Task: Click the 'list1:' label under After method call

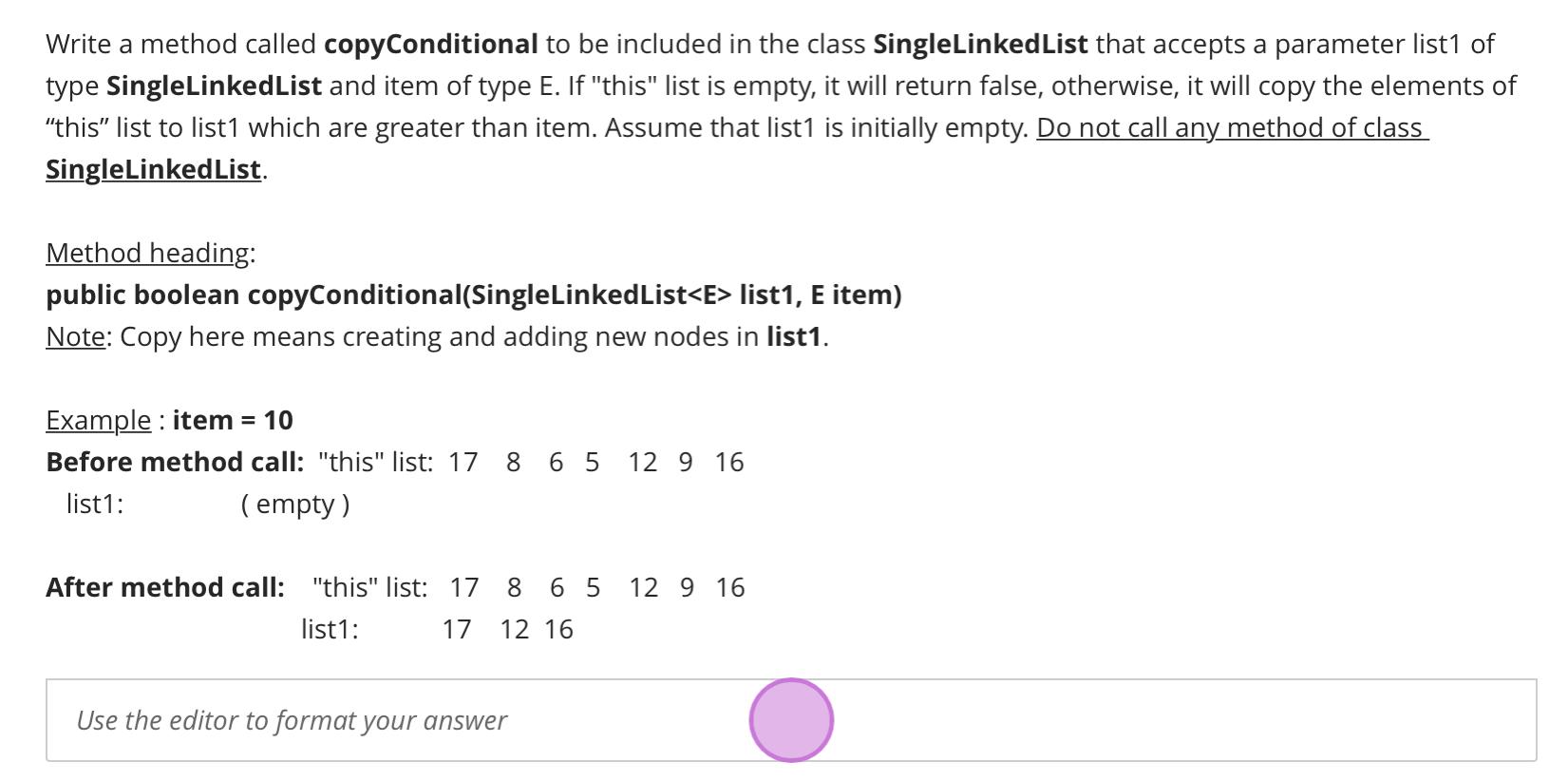Action: coord(330,629)
